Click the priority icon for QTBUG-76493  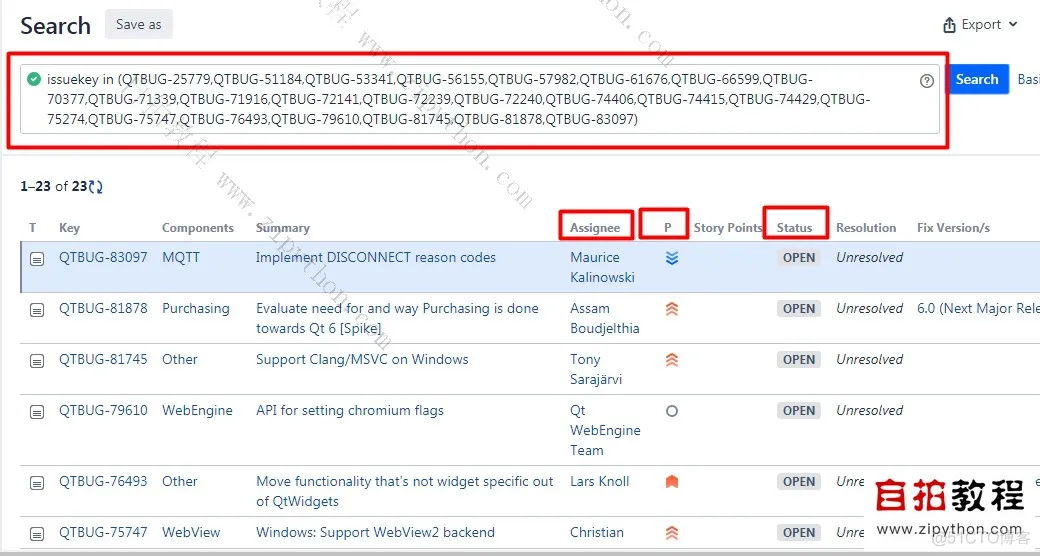tap(672, 482)
